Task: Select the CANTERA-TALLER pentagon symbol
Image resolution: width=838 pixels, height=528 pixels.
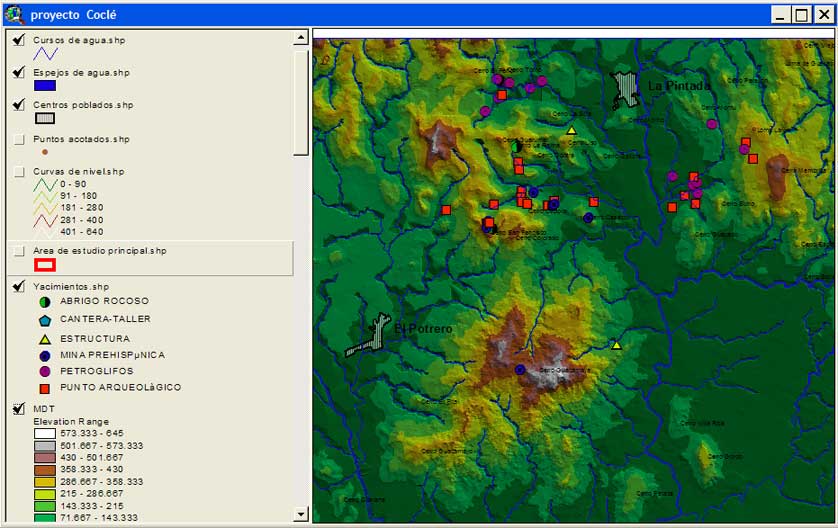Action: pyautogui.click(x=44, y=320)
